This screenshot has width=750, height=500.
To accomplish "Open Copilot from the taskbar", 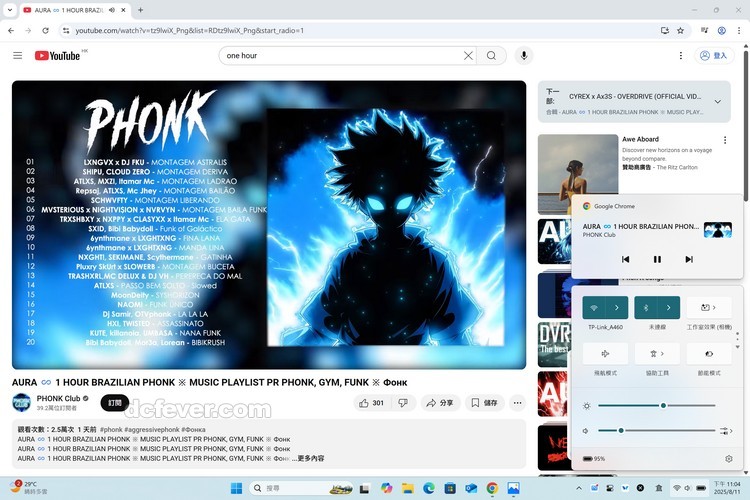I will (x=386, y=488).
